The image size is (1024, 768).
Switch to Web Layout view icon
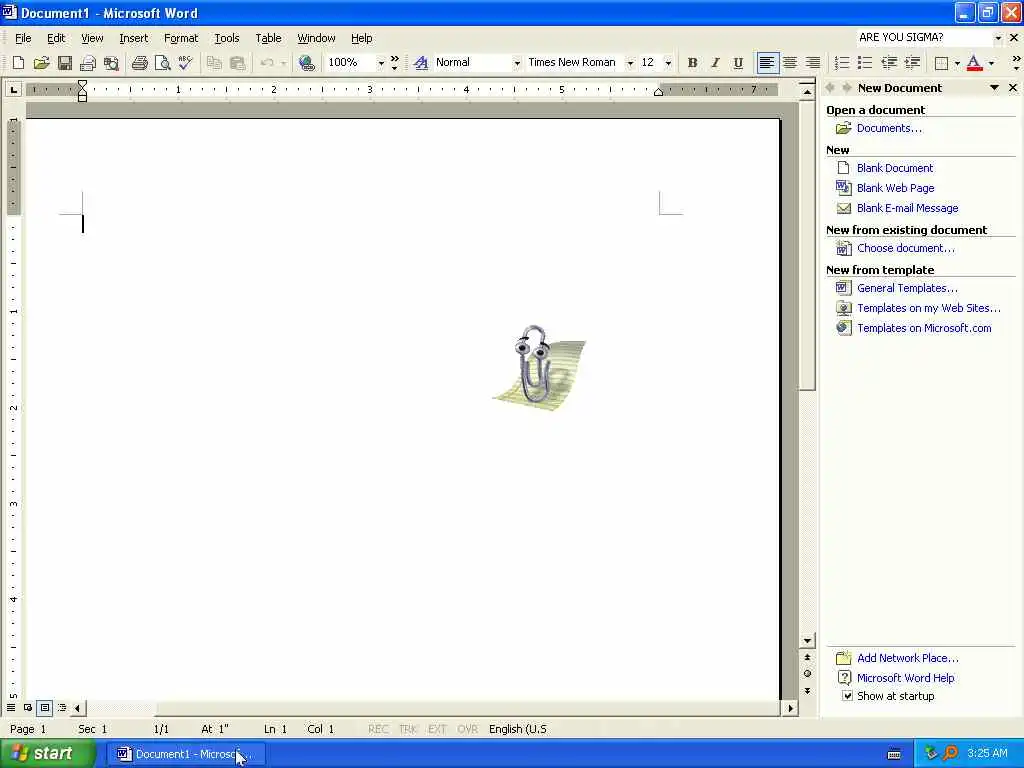coord(28,707)
